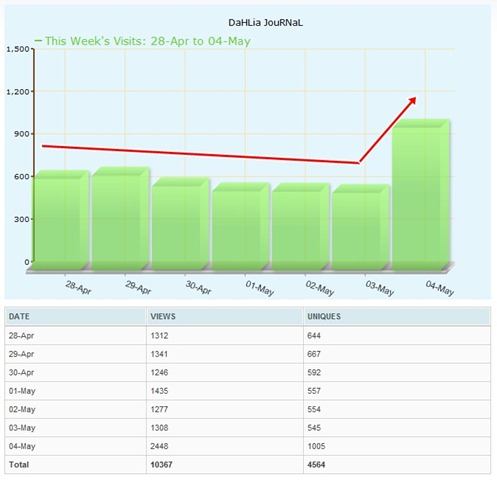Click the DaHLia JouRNaL chart title
This screenshot has width=497, height=480.
point(265,23)
